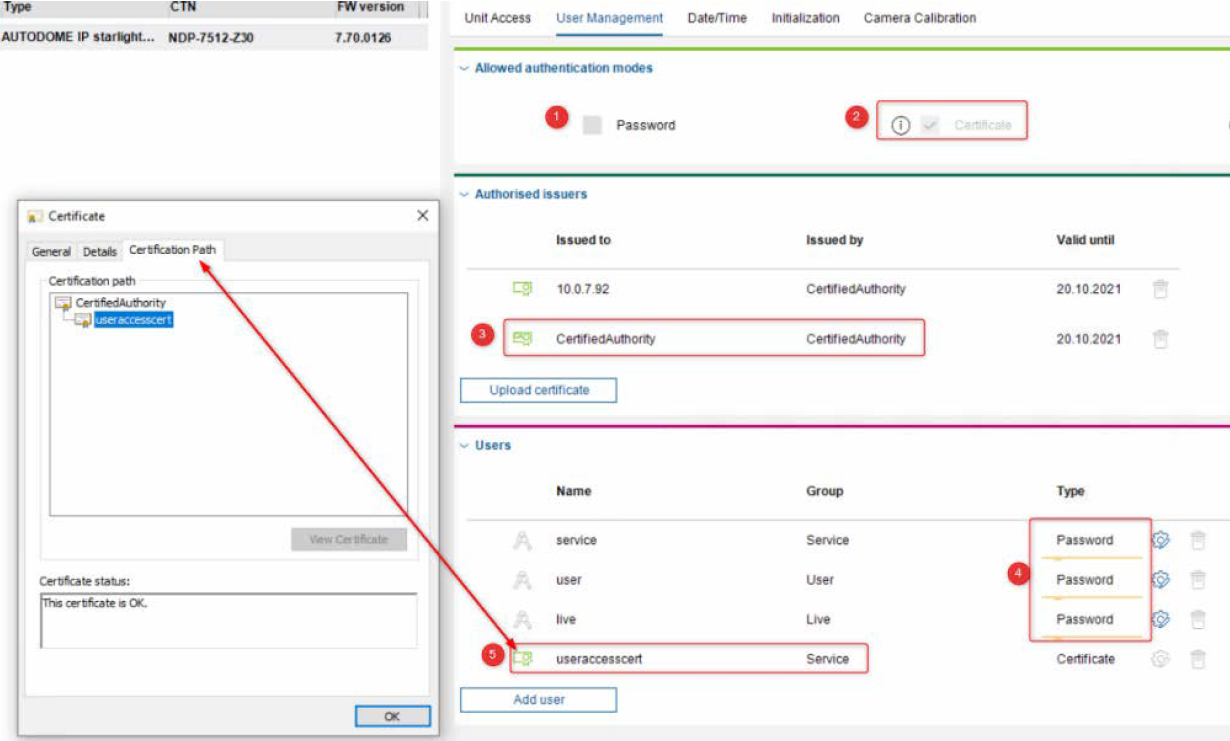Viewport: 1230px width, 741px height.
Task: Delete the useraccesscert user
Action: point(1198,659)
